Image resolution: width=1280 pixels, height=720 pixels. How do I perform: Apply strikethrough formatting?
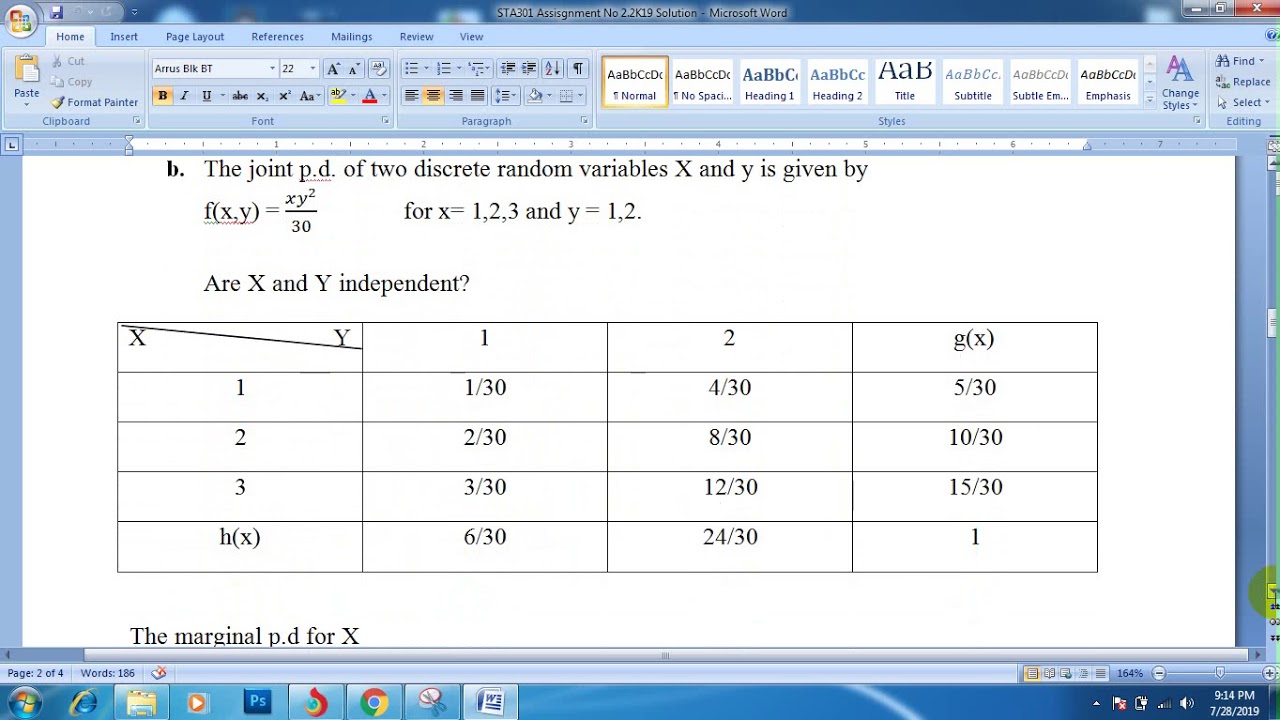click(x=240, y=96)
